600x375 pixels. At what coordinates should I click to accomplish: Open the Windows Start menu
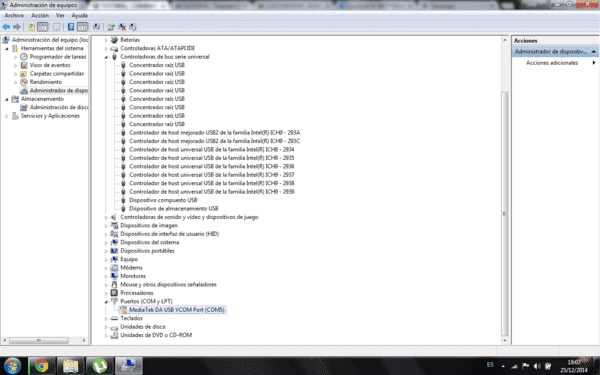point(13,366)
